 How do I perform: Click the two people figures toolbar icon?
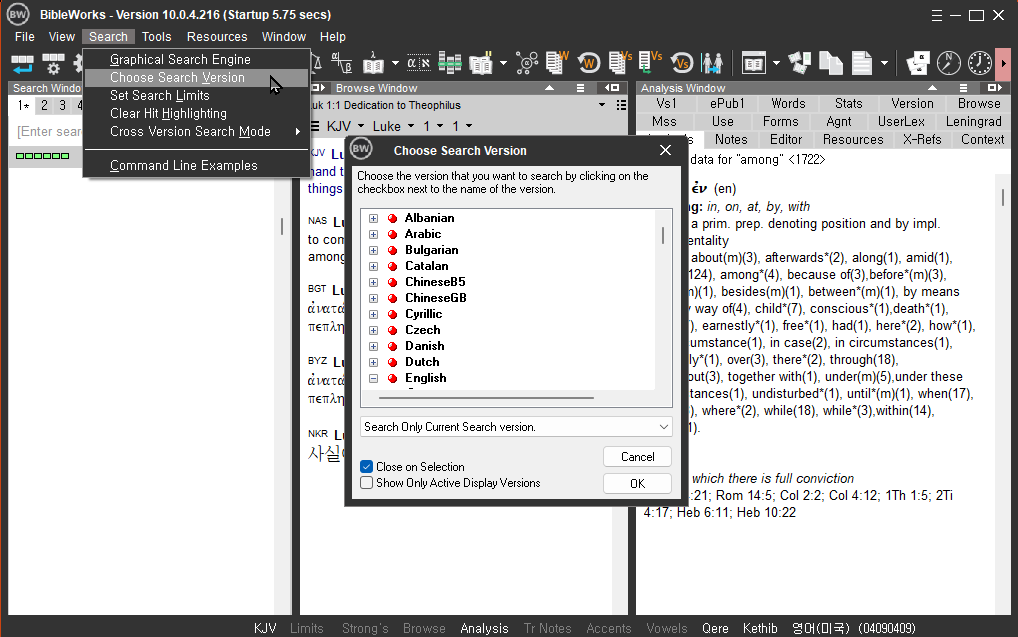[712, 63]
